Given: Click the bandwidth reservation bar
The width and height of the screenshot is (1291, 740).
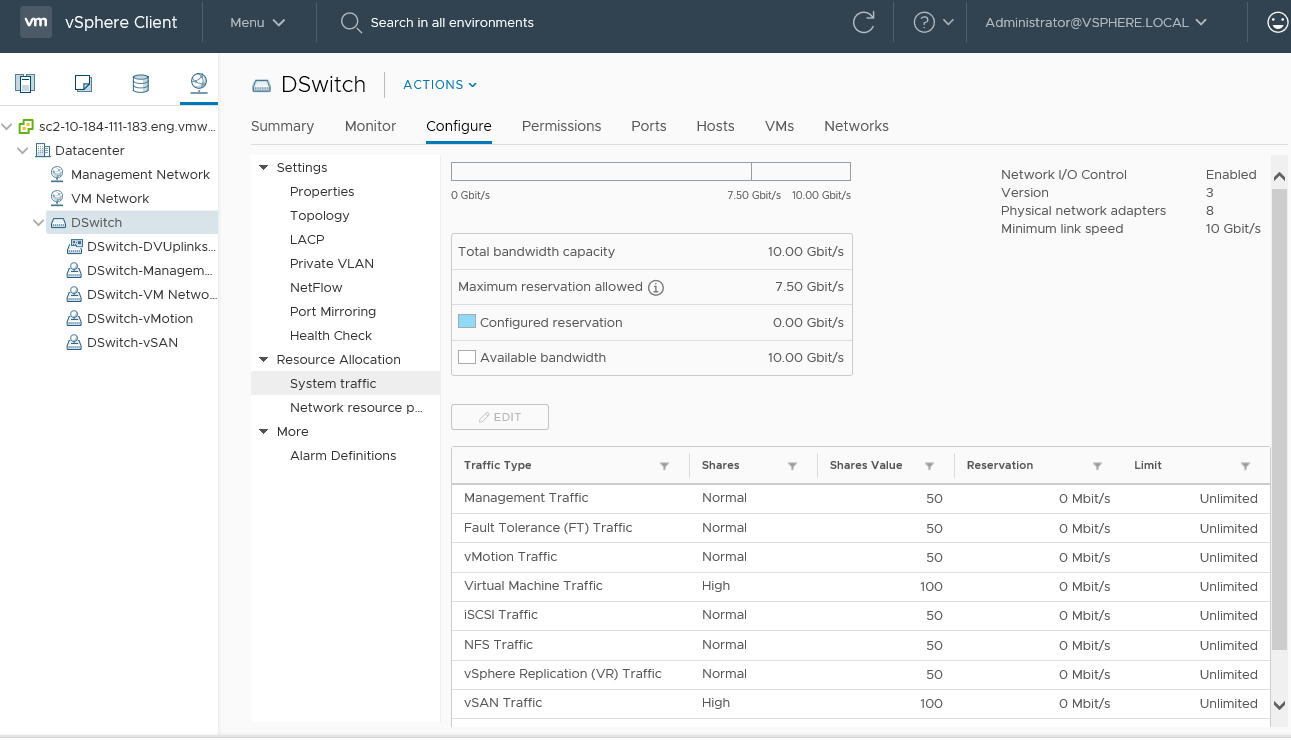Looking at the screenshot, I should 651,171.
